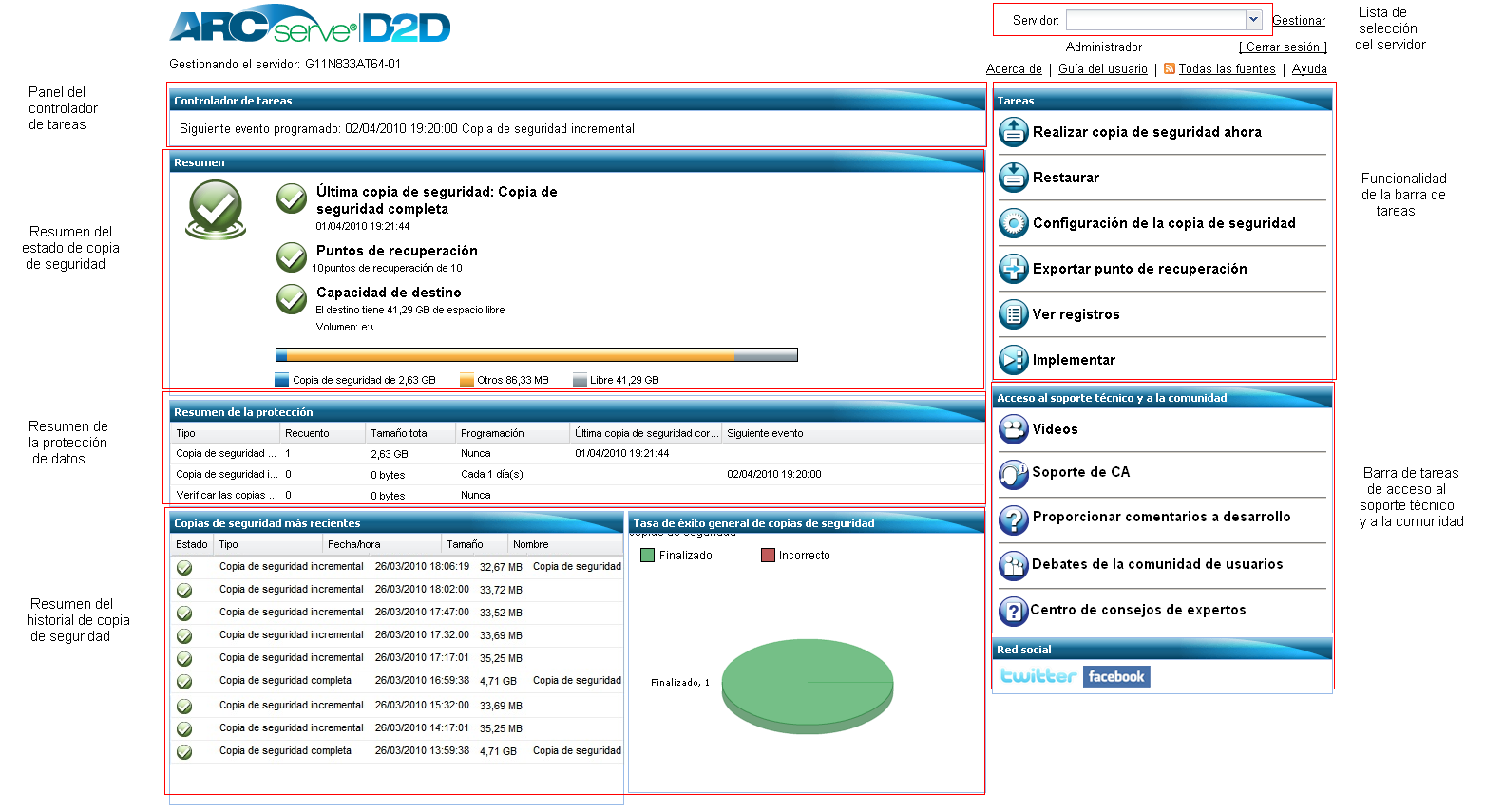The width and height of the screenshot is (1485, 812).
Task: Sort recent backups by Fecha/hora header
Action: [x=381, y=544]
